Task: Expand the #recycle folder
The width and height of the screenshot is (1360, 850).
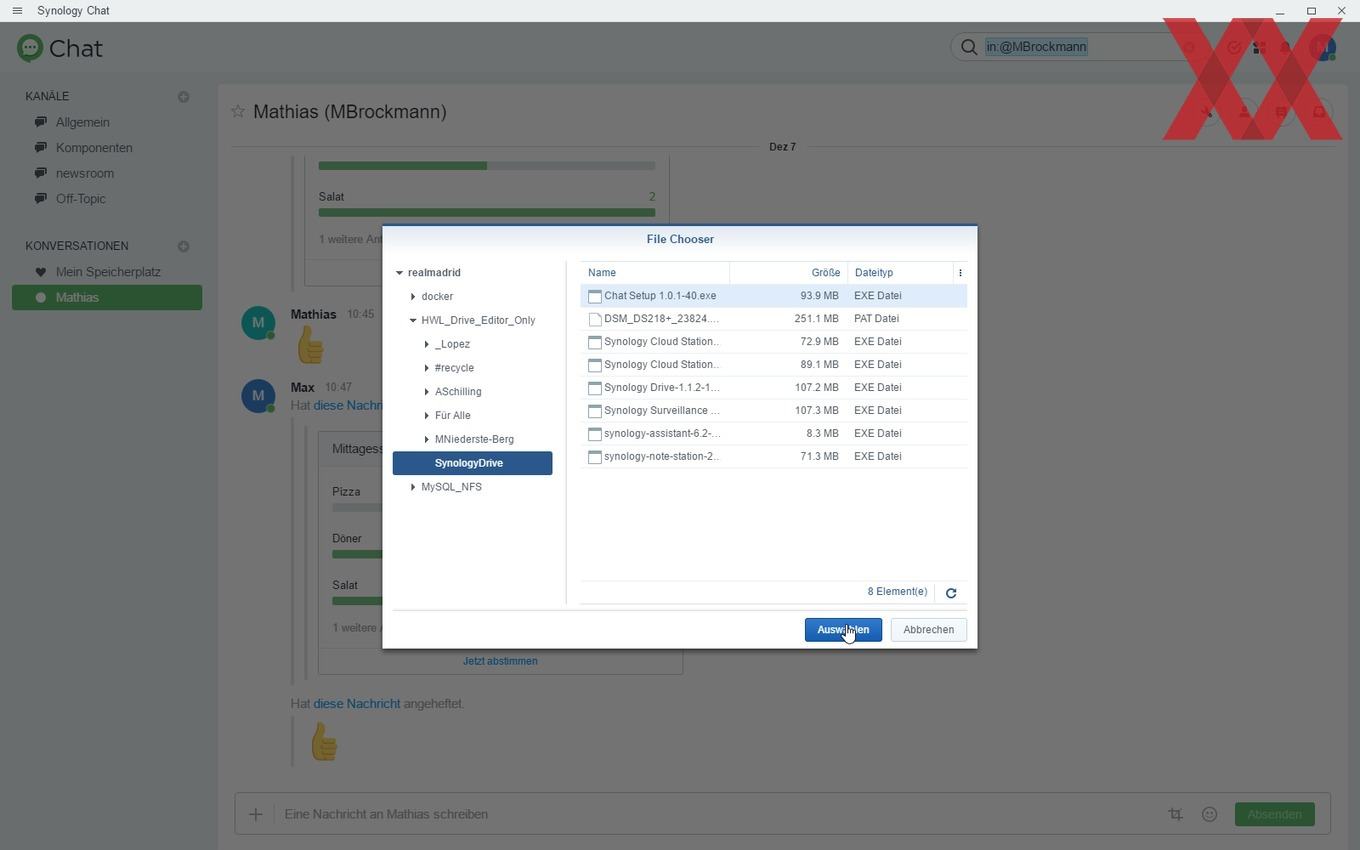Action: click(427, 368)
